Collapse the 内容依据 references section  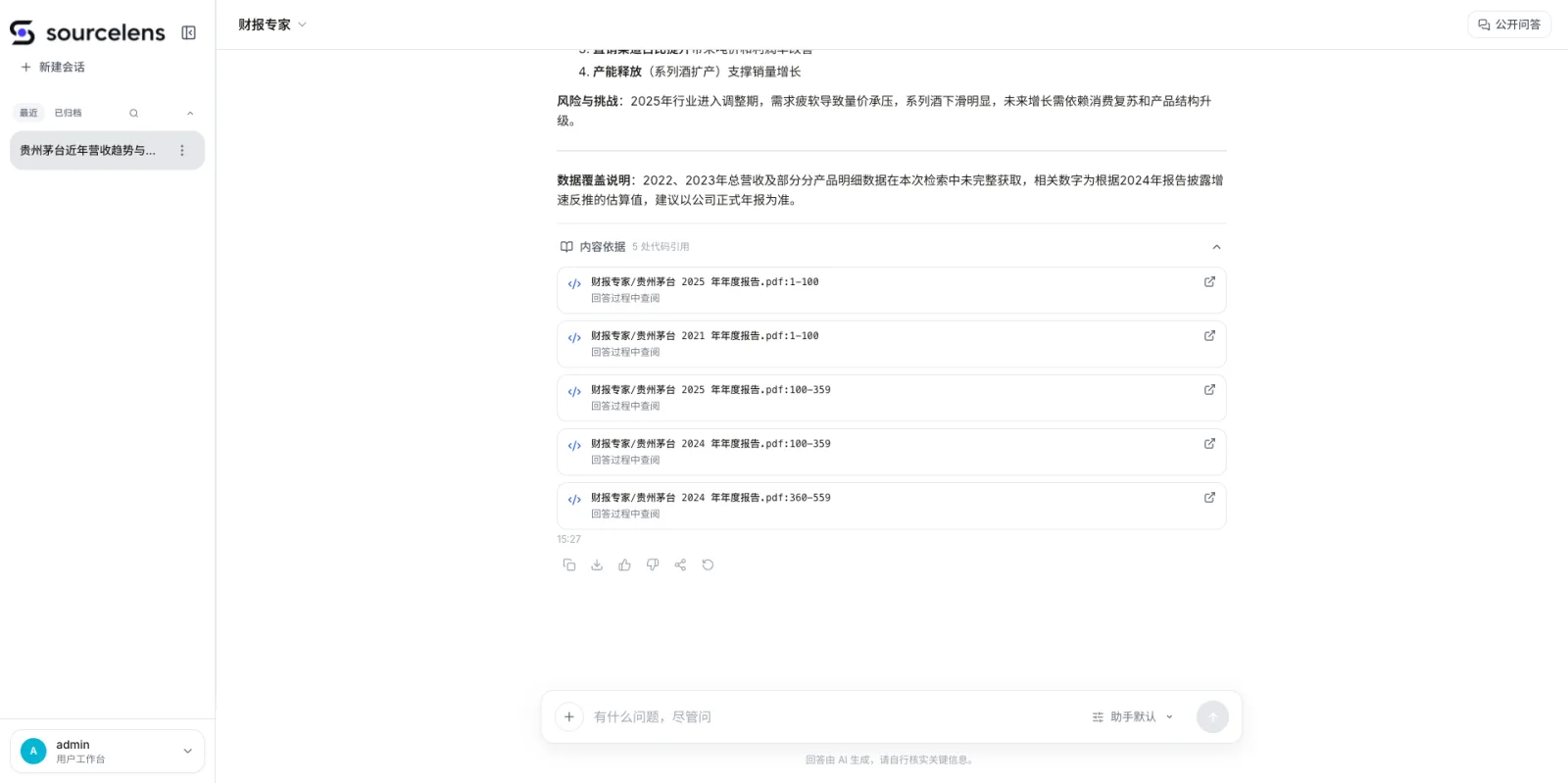1216,247
